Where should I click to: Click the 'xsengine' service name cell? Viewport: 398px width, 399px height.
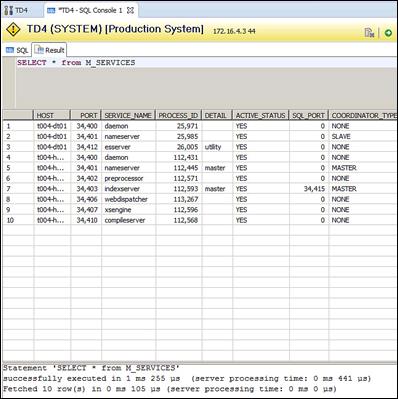[128, 210]
